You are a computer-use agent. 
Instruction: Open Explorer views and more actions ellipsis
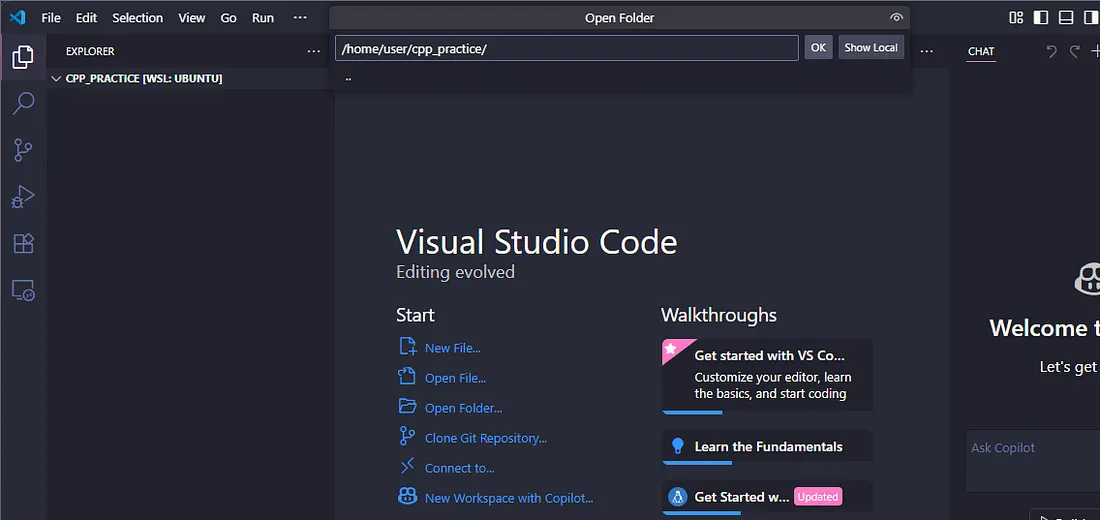click(314, 51)
